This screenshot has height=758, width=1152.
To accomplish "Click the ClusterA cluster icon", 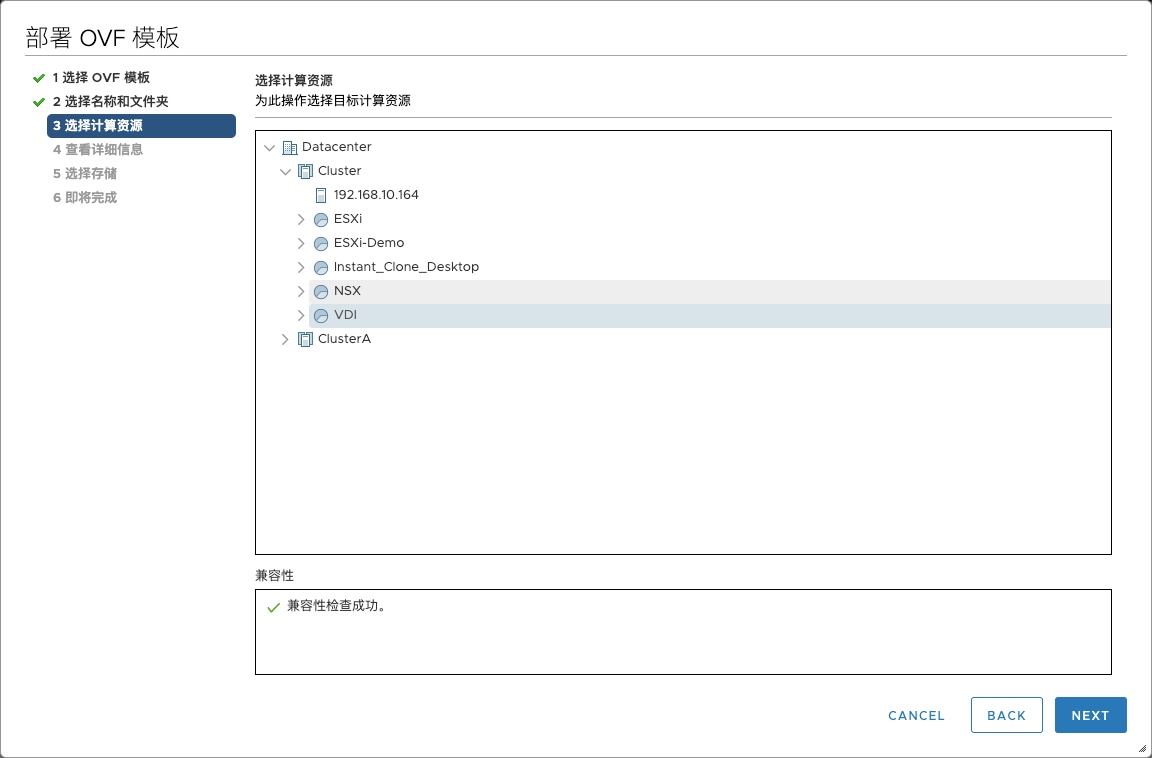I will 305,339.
